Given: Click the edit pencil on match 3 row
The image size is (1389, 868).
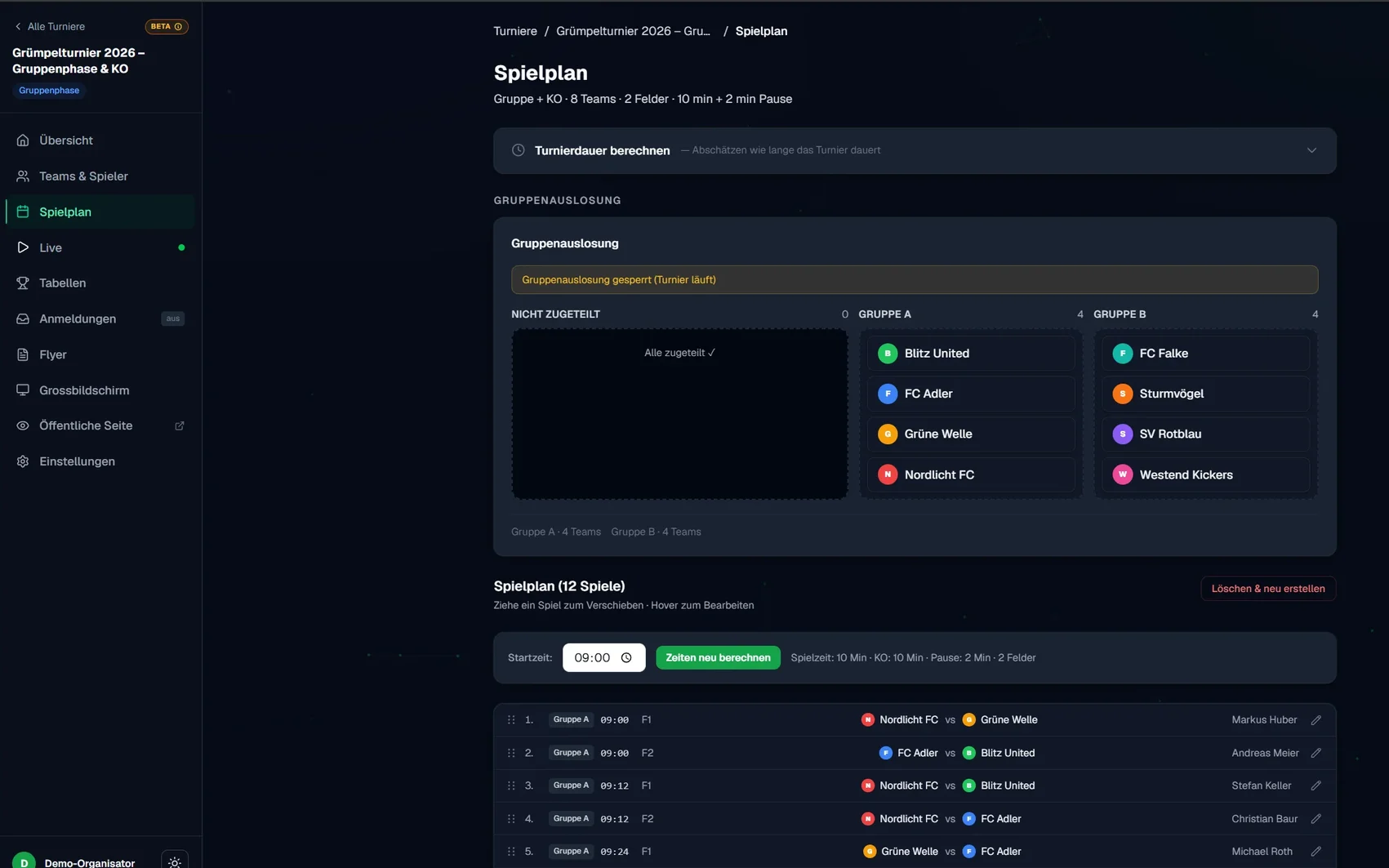Looking at the screenshot, I should click(1316, 786).
